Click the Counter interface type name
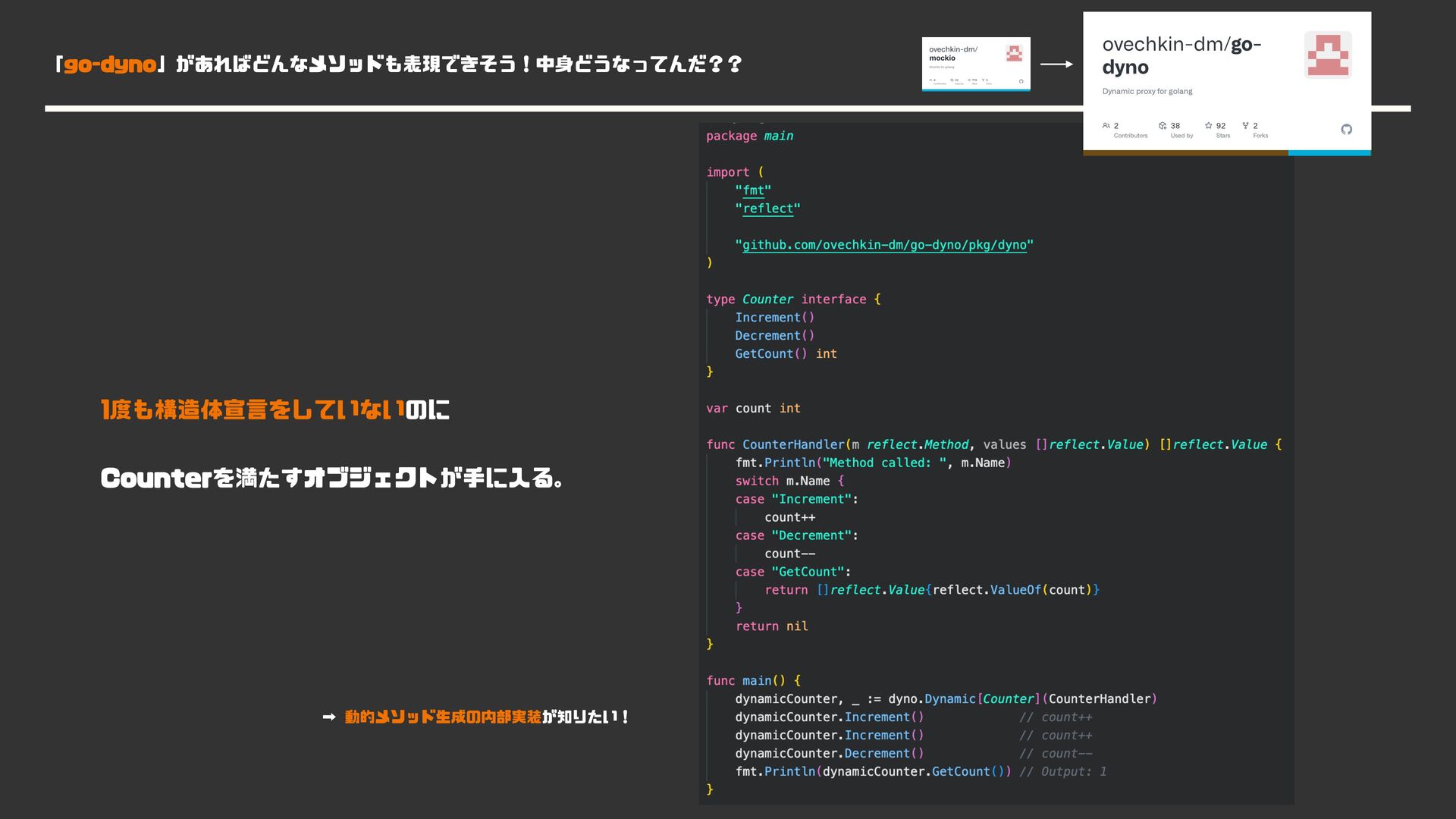The height and width of the screenshot is (819, 1456). point(767,300)
